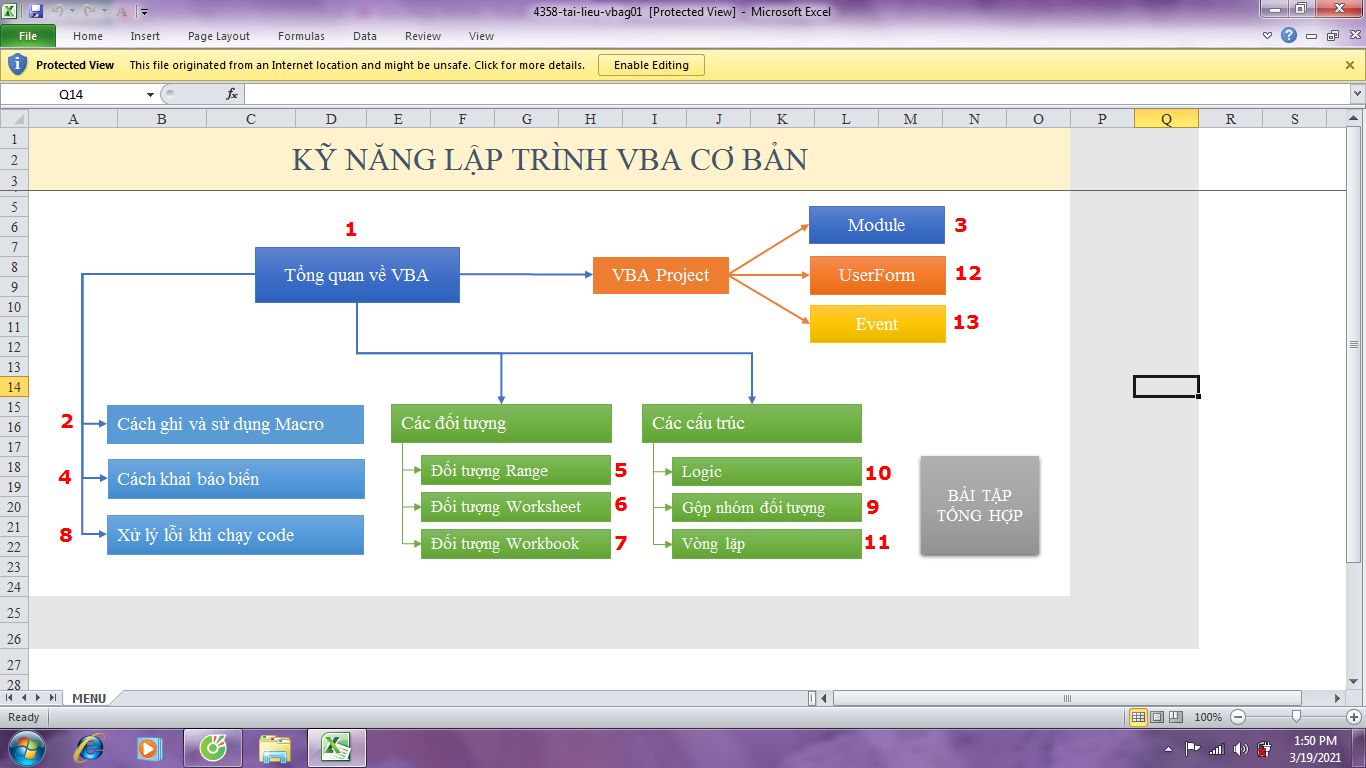Open Xử lý lỗi khi chạy code
1366x768 pixels.
pos(235,535)
